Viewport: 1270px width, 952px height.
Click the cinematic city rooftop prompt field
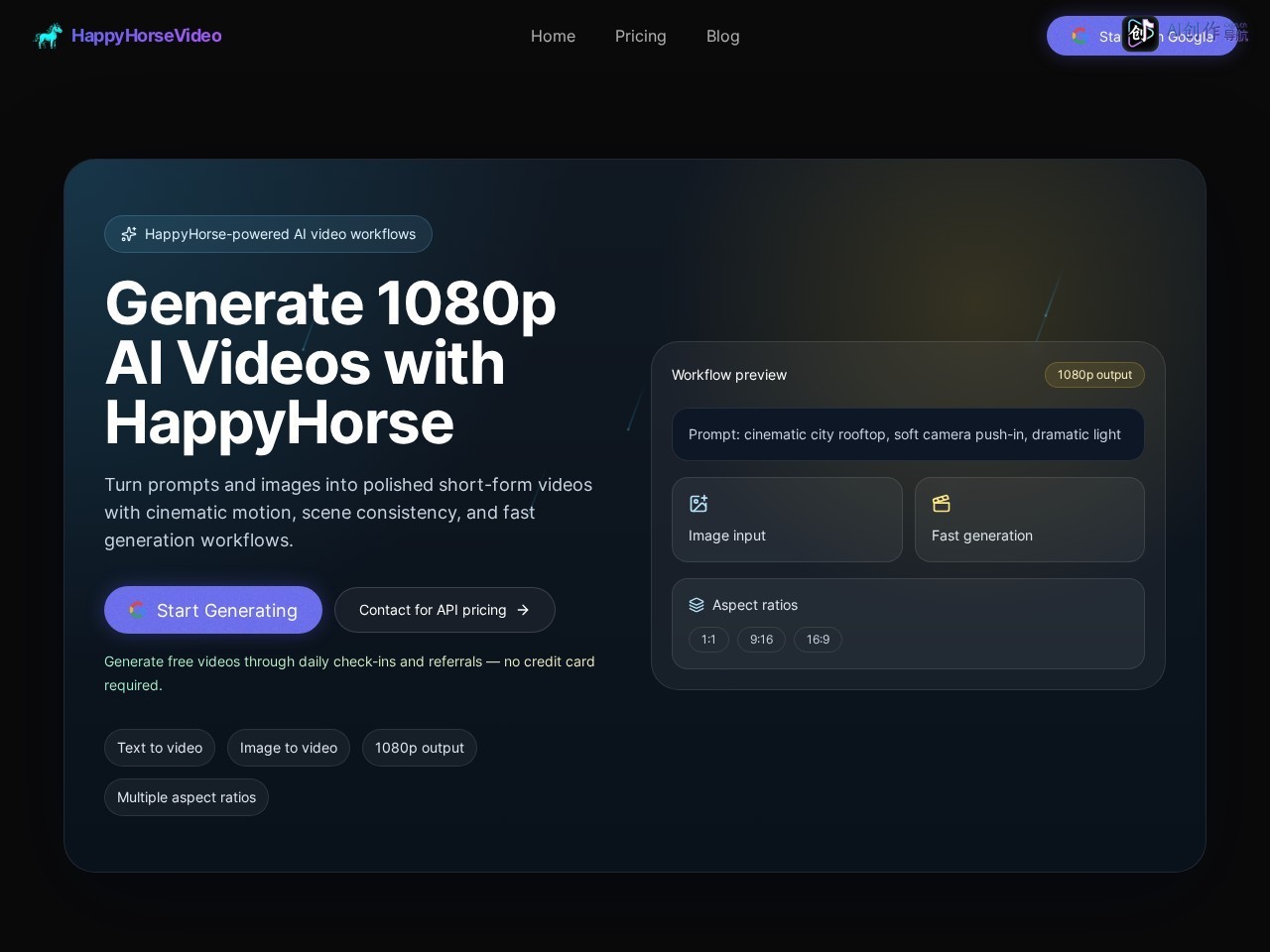[908, 434]
